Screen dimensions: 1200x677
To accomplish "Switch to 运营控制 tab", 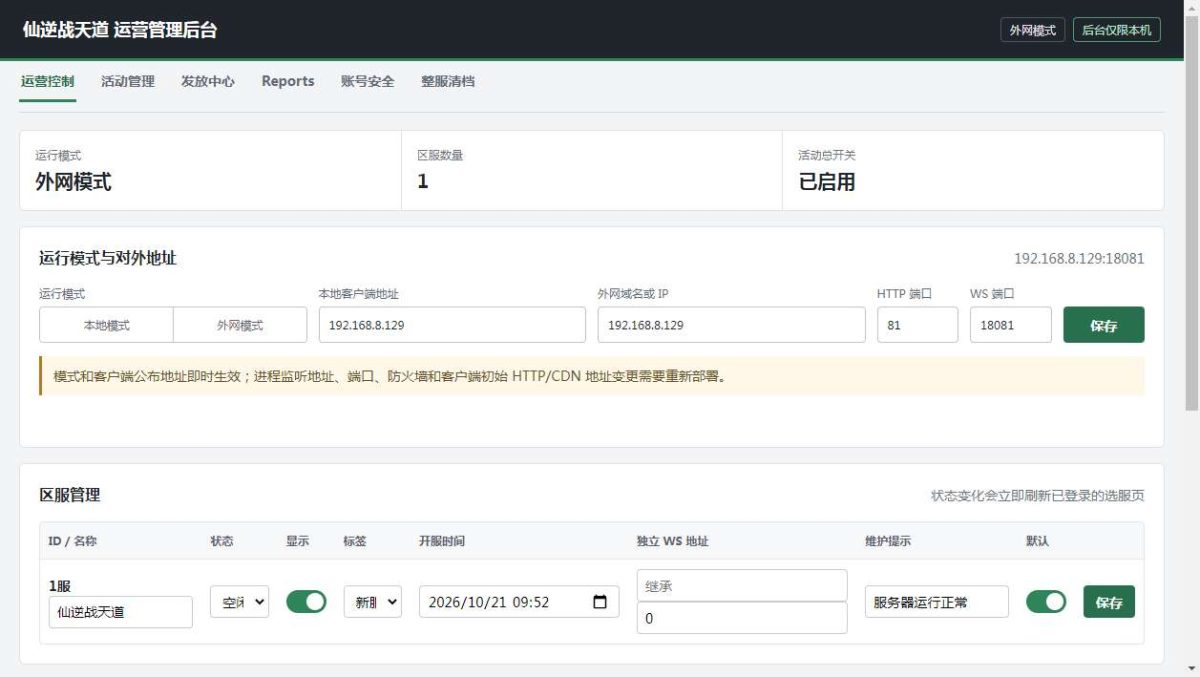I will (x=47, y=81).
